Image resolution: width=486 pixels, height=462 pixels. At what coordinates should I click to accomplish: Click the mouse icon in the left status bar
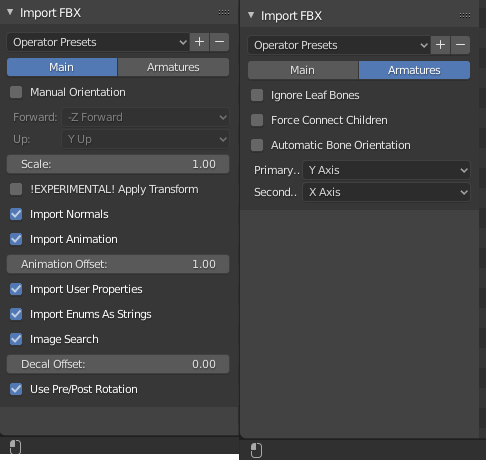click(x=15, y=447)
